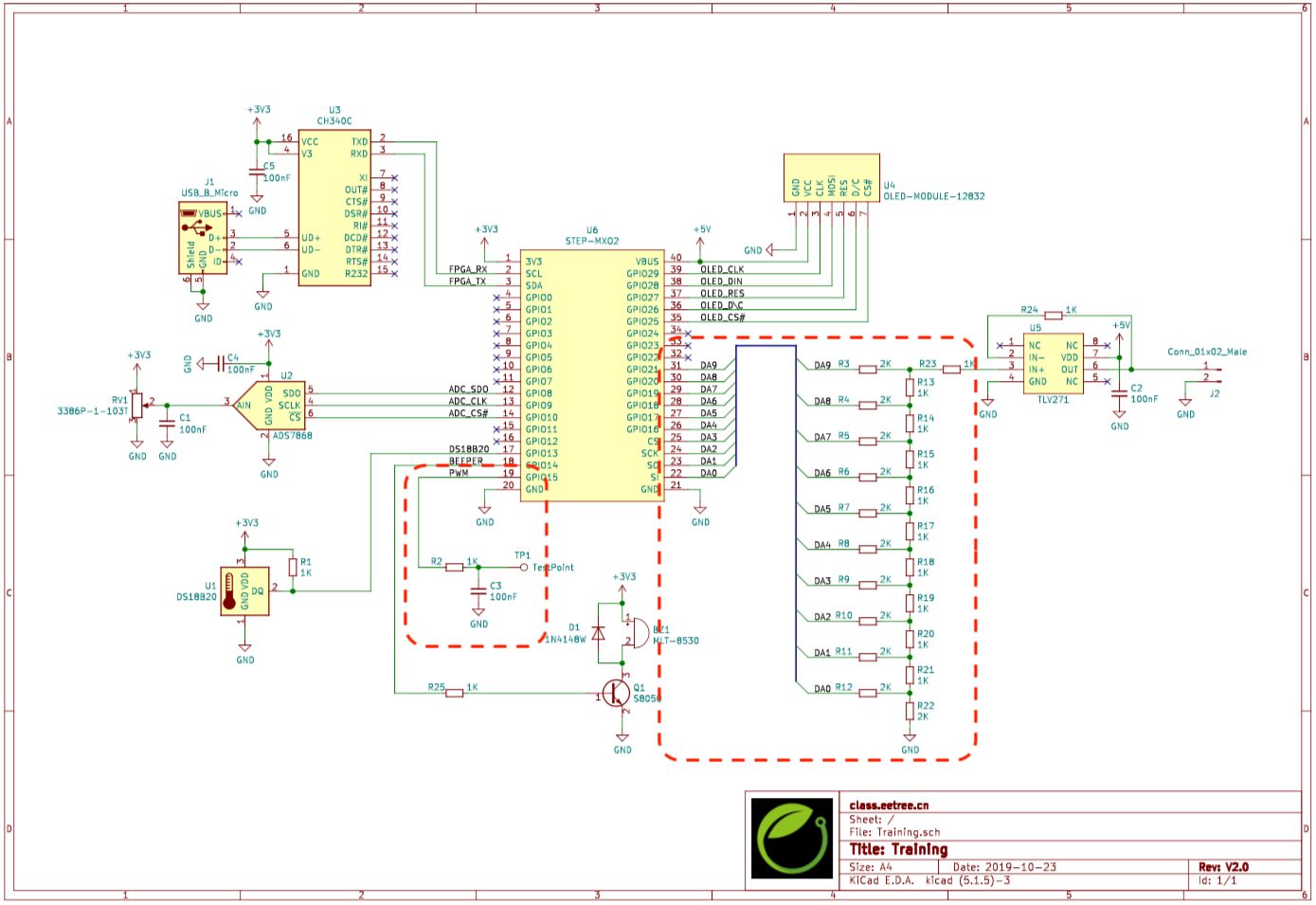Image resolution: width=1316 pixels, height=905 pixels.
Task: Select resistor R22 at the ladder bottom
Action: (910, 711)
